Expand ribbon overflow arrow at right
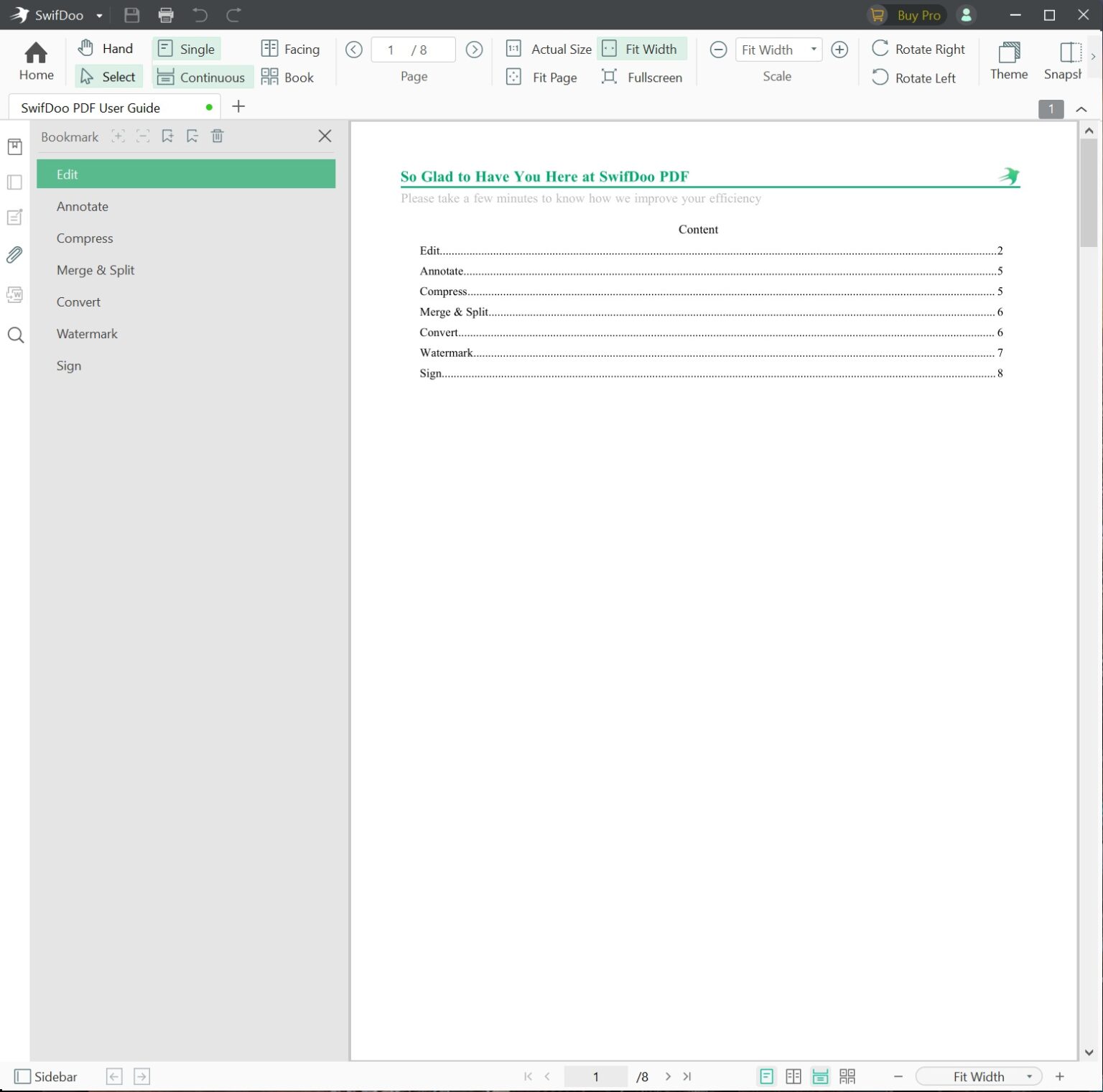Screen dimensions: 1103x1092 point(1094,56)
